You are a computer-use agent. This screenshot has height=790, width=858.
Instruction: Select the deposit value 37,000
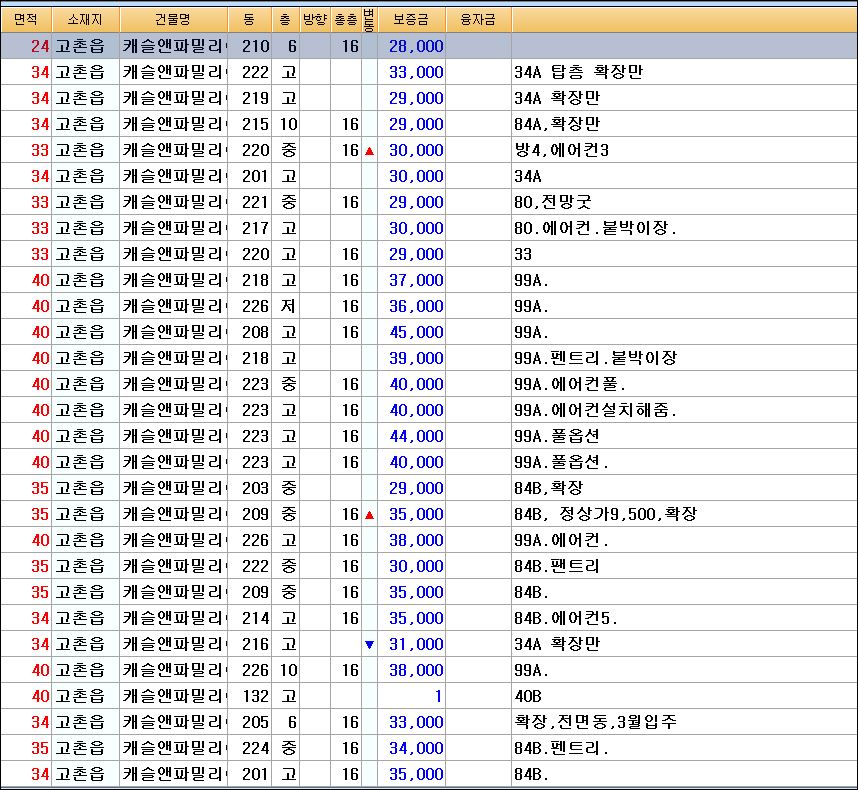416,280
